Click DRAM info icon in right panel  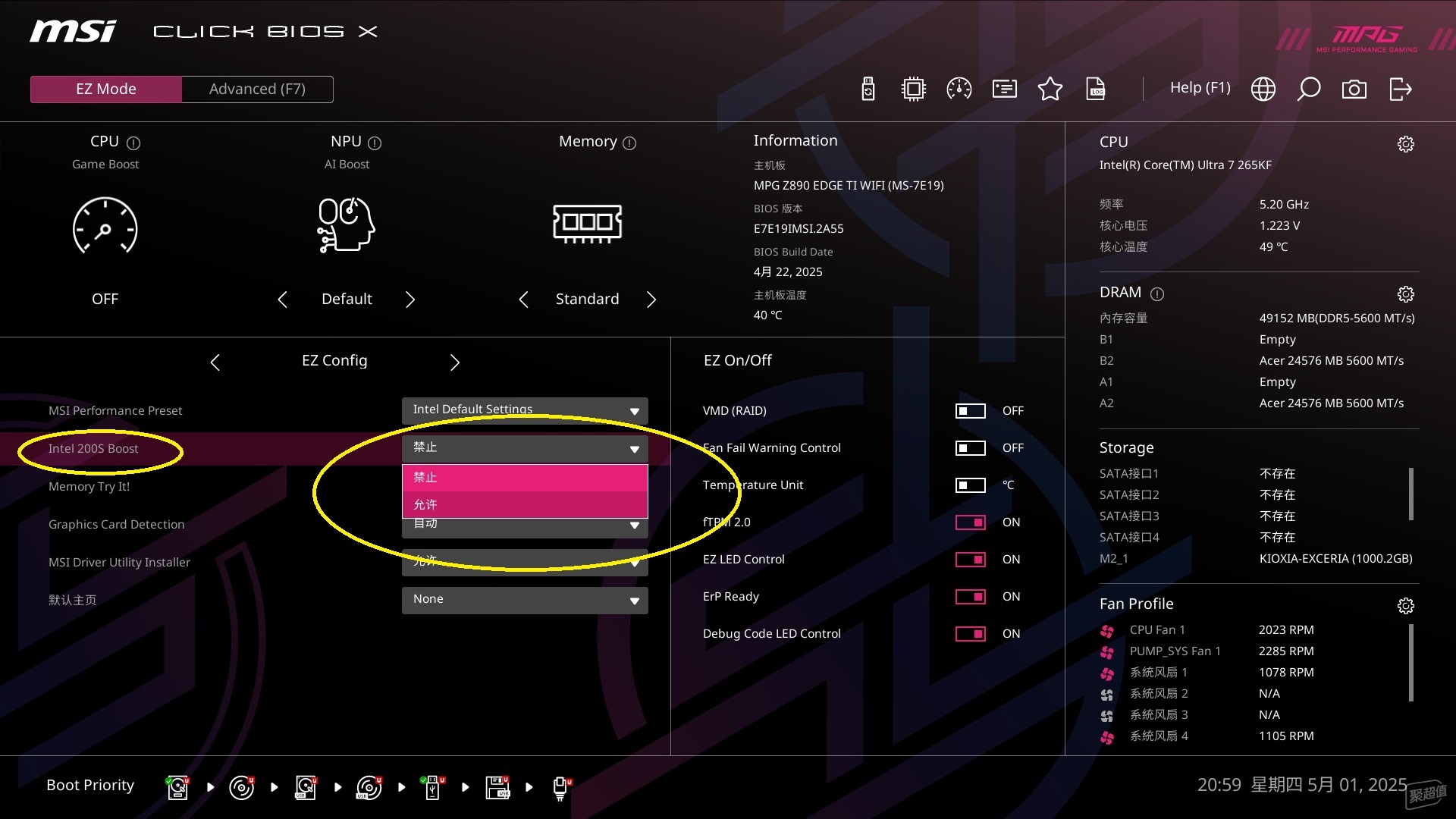(x=1157, y=293)
